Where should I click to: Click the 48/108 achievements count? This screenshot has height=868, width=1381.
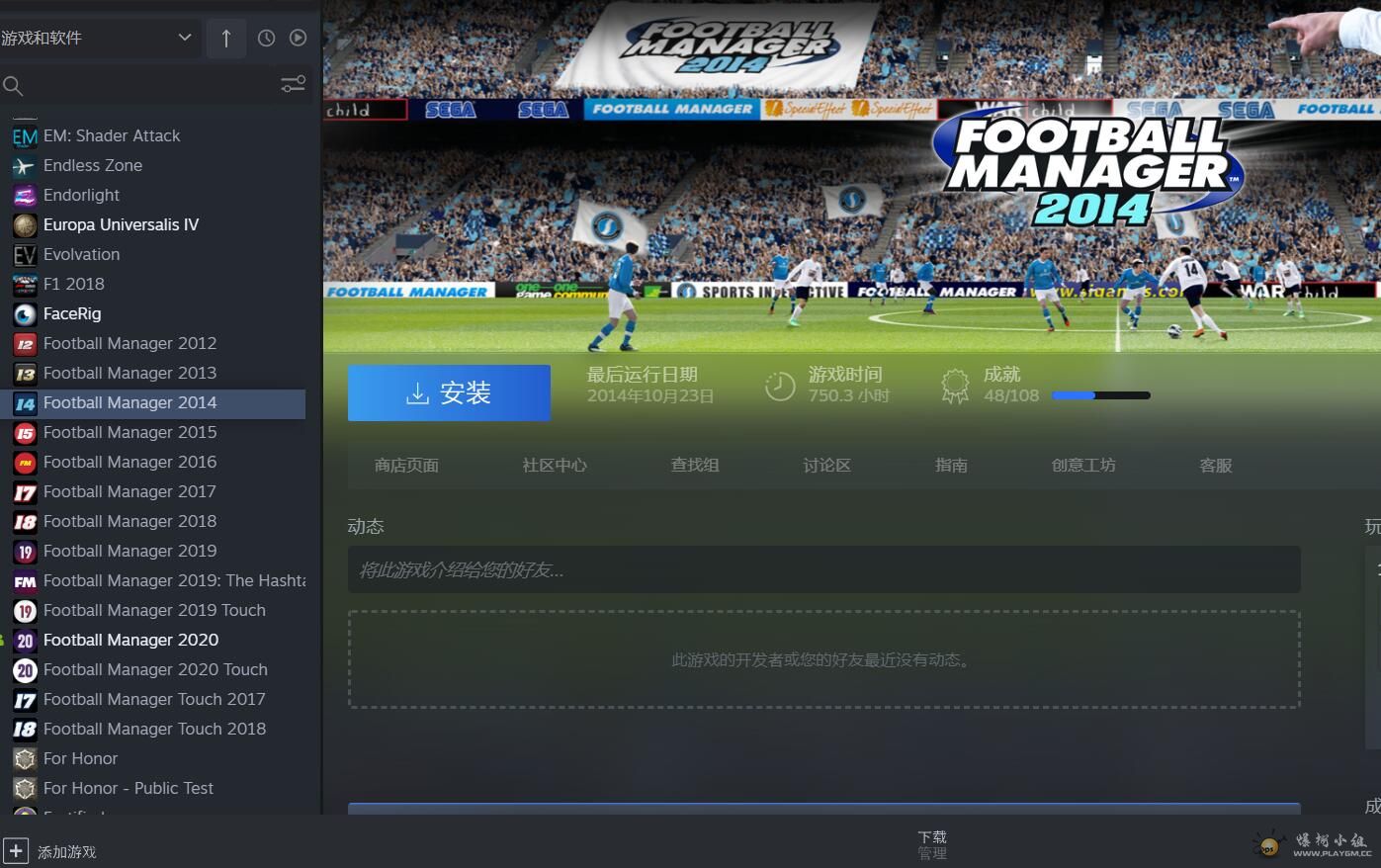(x=1011, y=395)
